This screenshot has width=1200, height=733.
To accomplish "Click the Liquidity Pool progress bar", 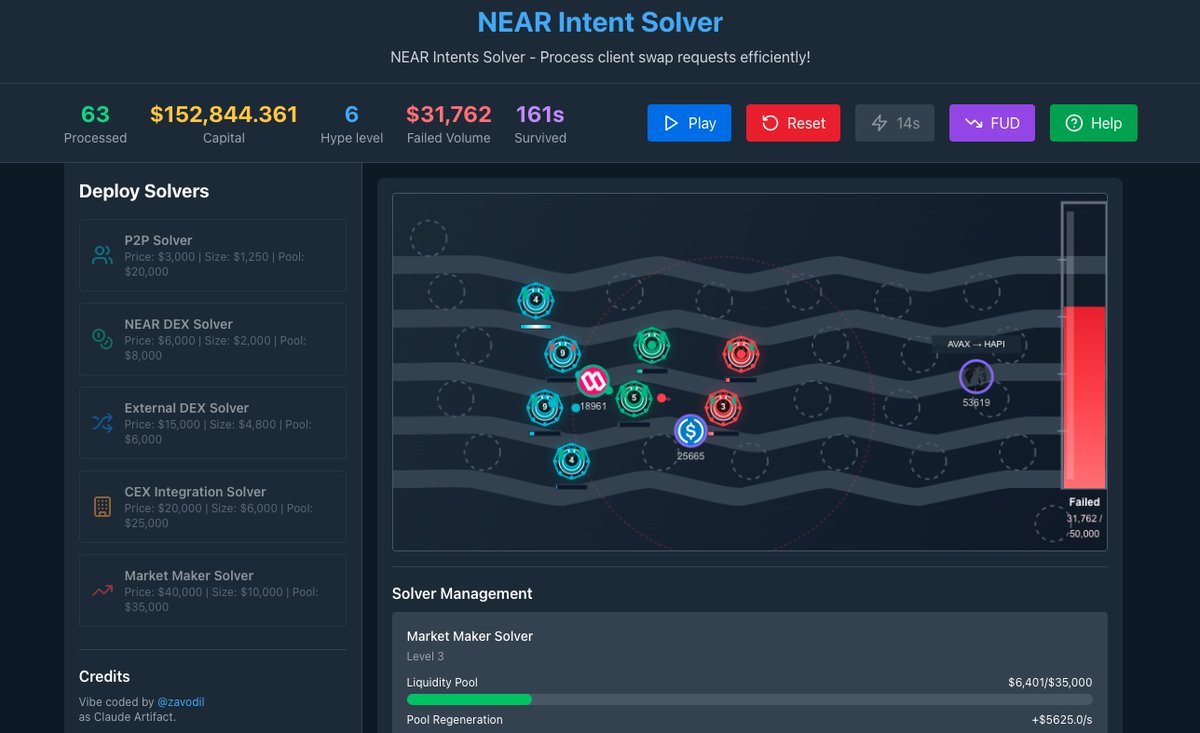I will [749, 700].
